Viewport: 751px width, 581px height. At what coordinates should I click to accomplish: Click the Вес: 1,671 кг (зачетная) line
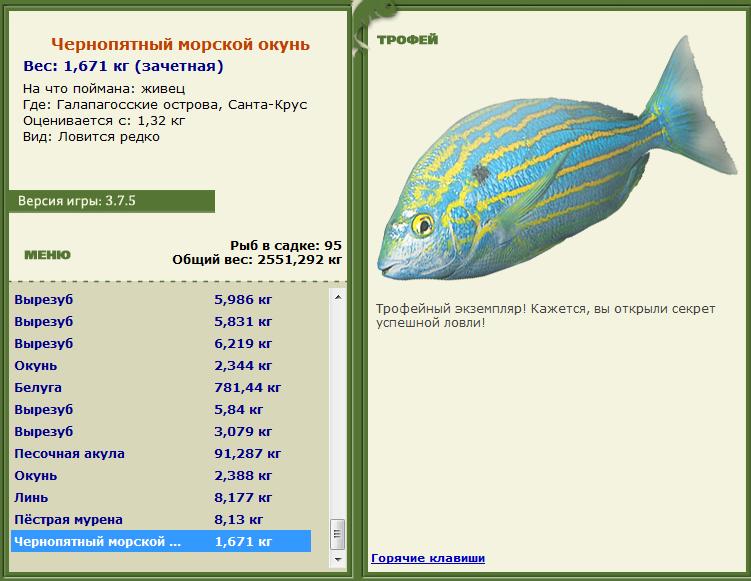click(124, 66)
